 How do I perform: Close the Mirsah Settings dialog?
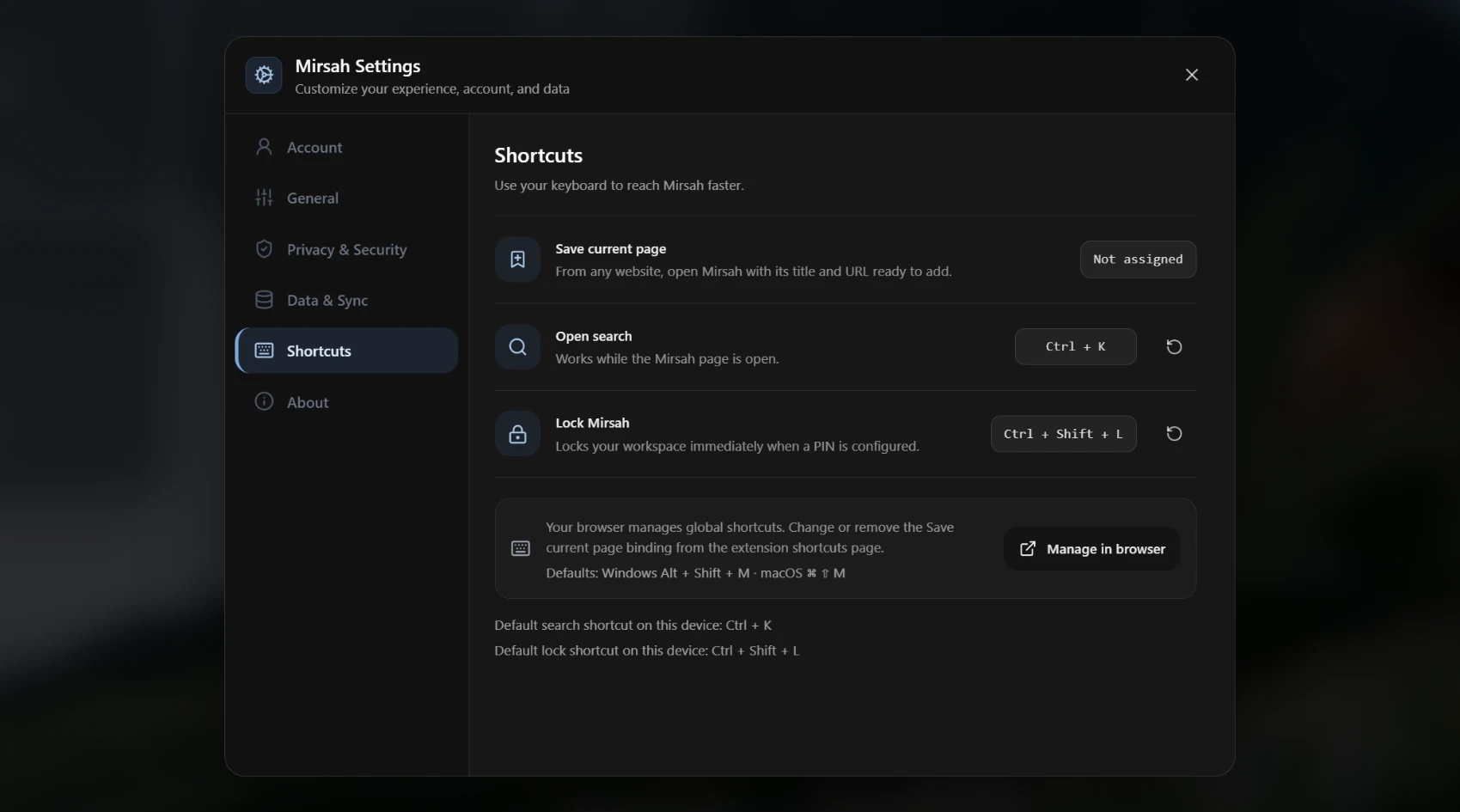point(1191,75)
